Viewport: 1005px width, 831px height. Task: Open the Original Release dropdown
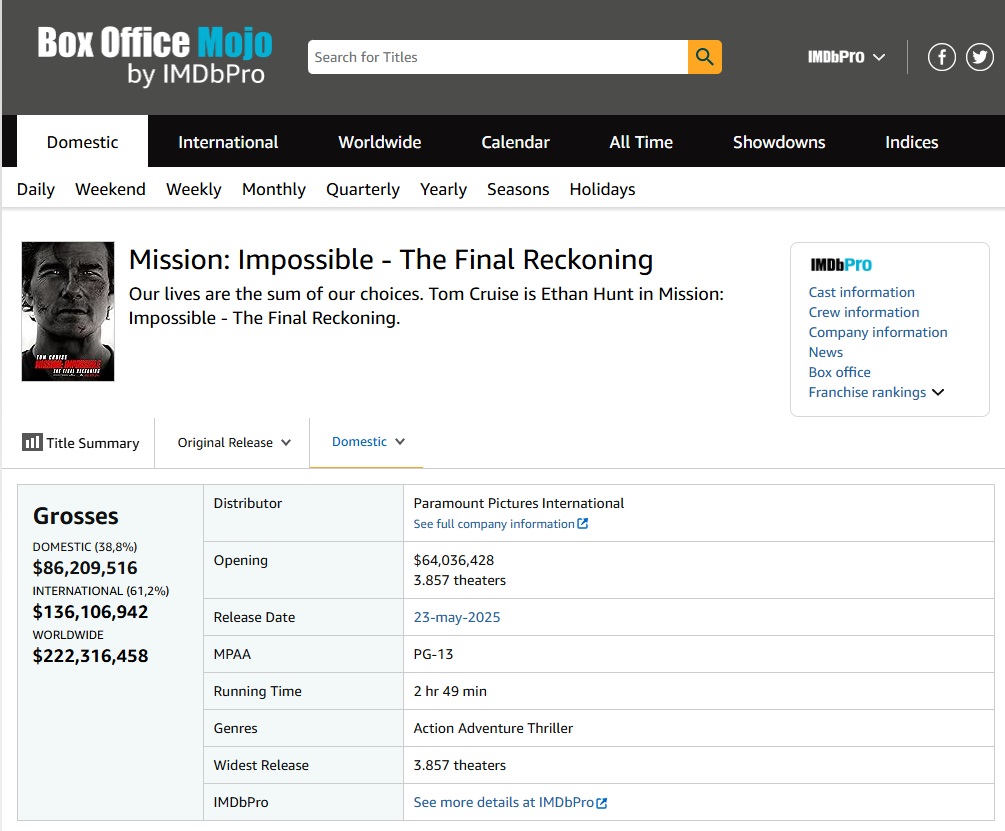point(234,443)
